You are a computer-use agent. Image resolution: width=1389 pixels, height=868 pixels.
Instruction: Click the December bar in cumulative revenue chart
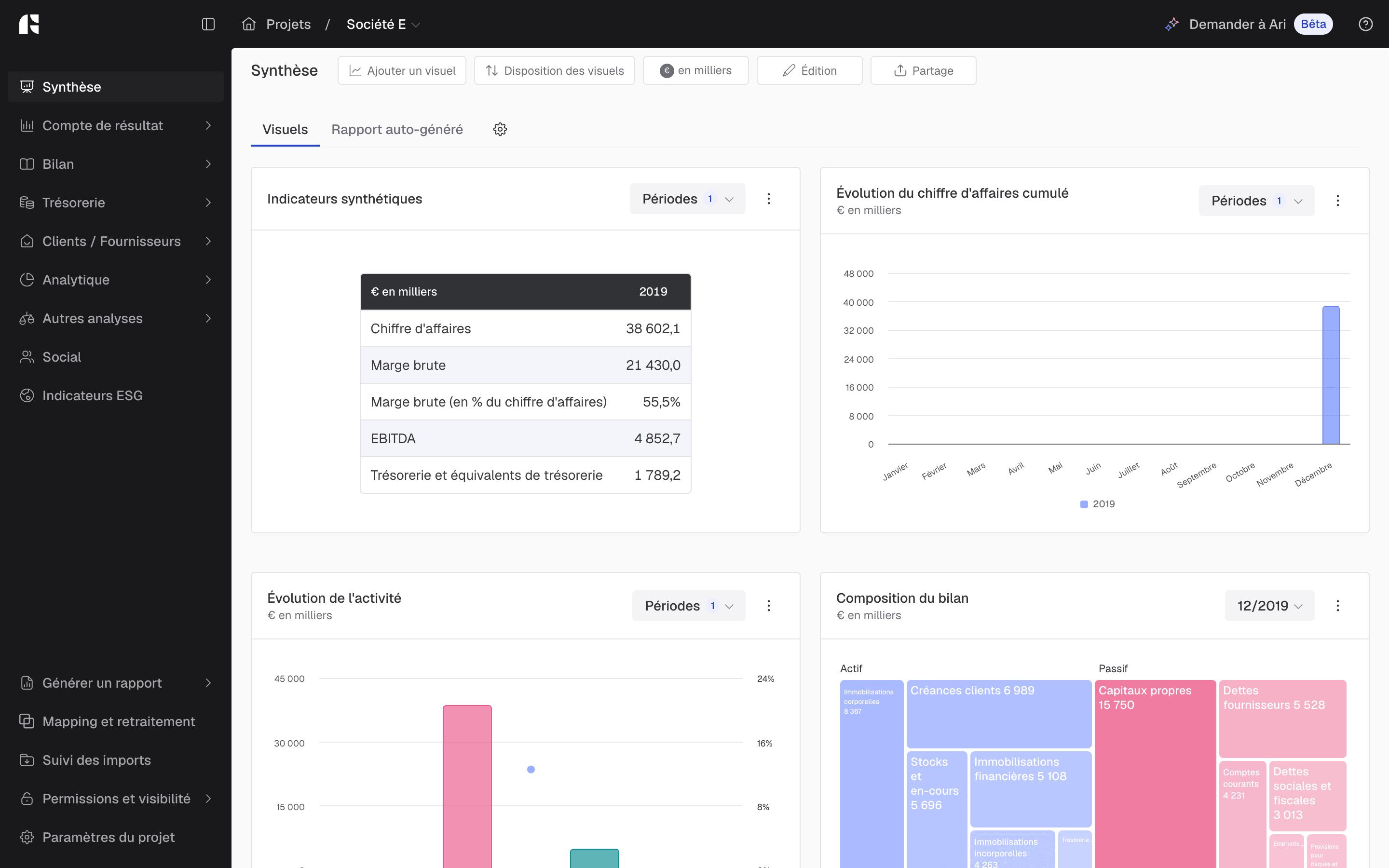pos(1331,375)
